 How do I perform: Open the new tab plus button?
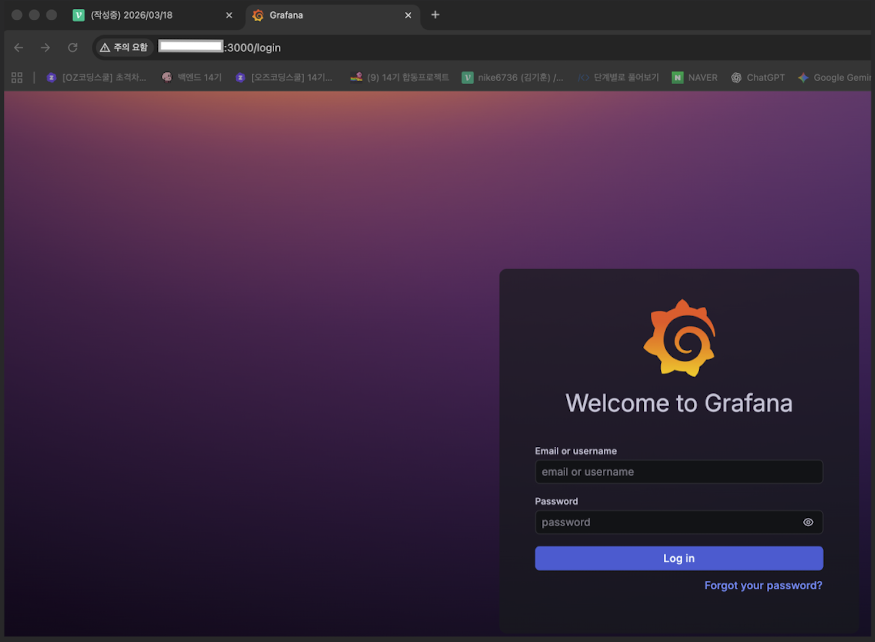(435, 15)
